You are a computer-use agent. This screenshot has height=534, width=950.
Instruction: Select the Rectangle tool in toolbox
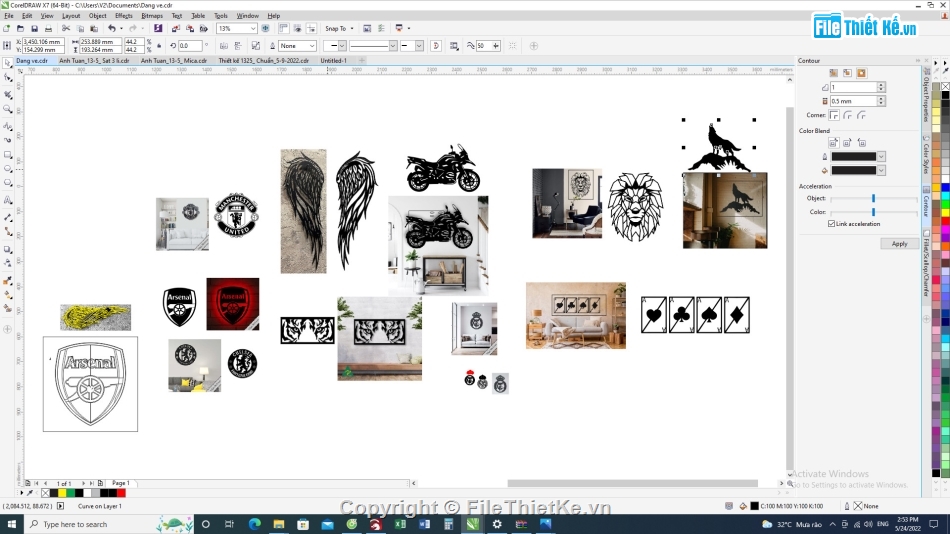tap(8, 155)
